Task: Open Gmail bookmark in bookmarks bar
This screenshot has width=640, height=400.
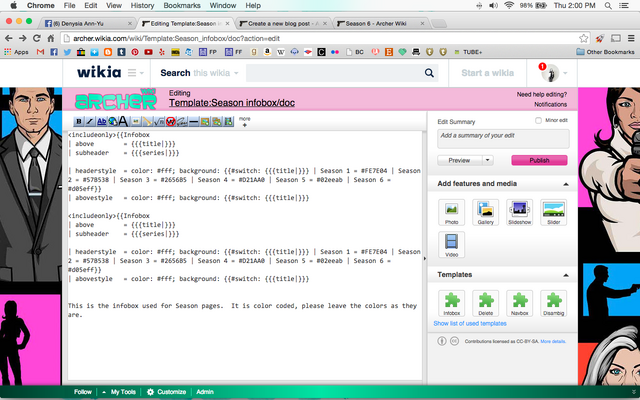Action: (x=40, y=52)
